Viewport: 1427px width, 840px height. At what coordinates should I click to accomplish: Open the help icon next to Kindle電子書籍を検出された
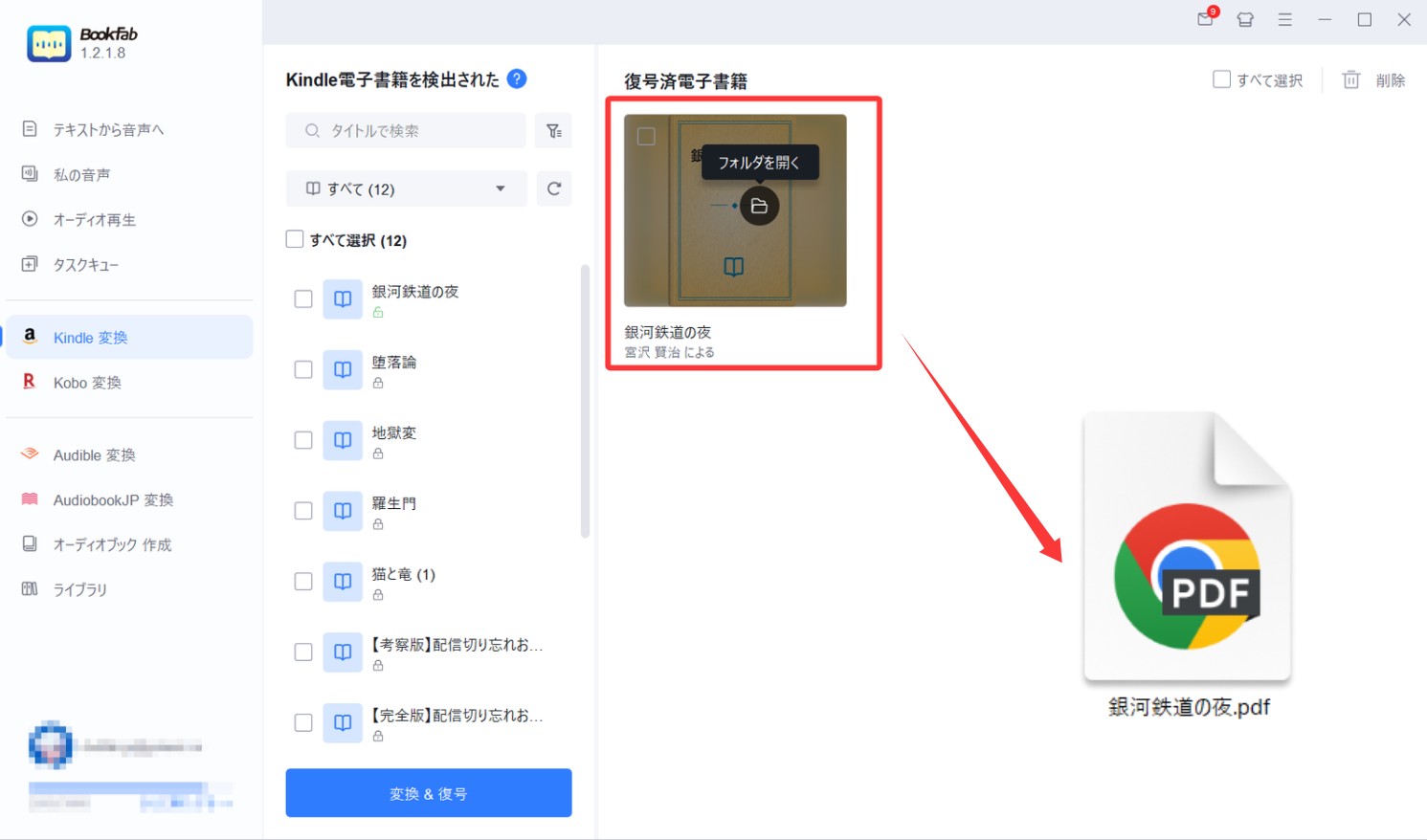pyautogui.click(x=516, y=79)
